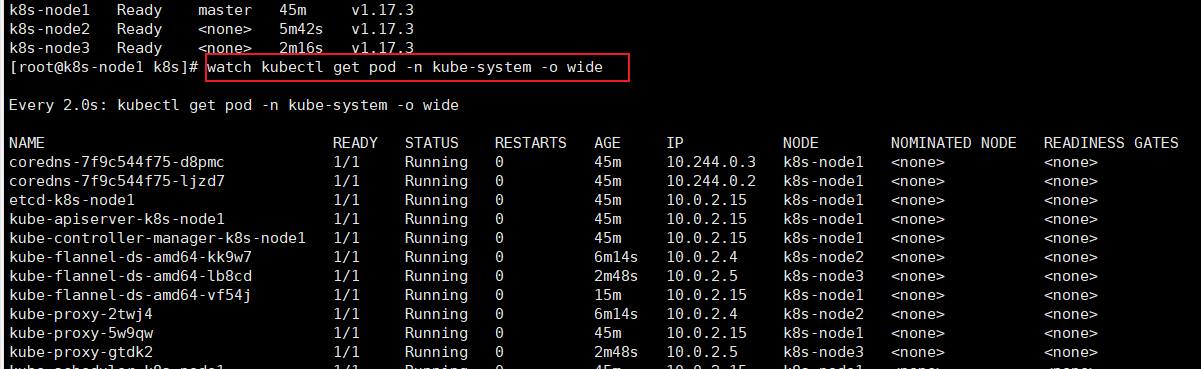Click the IP column header
Screen dimensions: 1201x369
(x=675, y=143)
